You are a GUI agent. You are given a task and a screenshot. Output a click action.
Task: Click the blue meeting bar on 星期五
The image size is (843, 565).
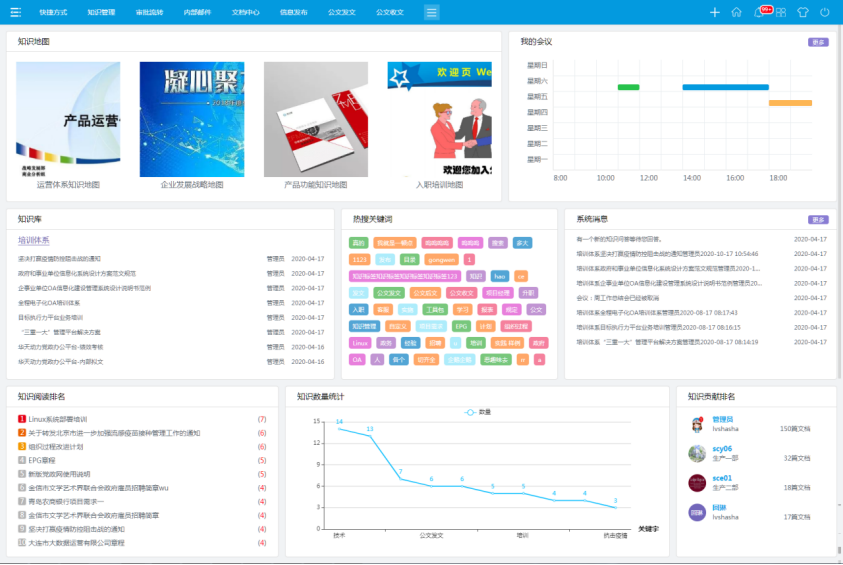point(725,87)
